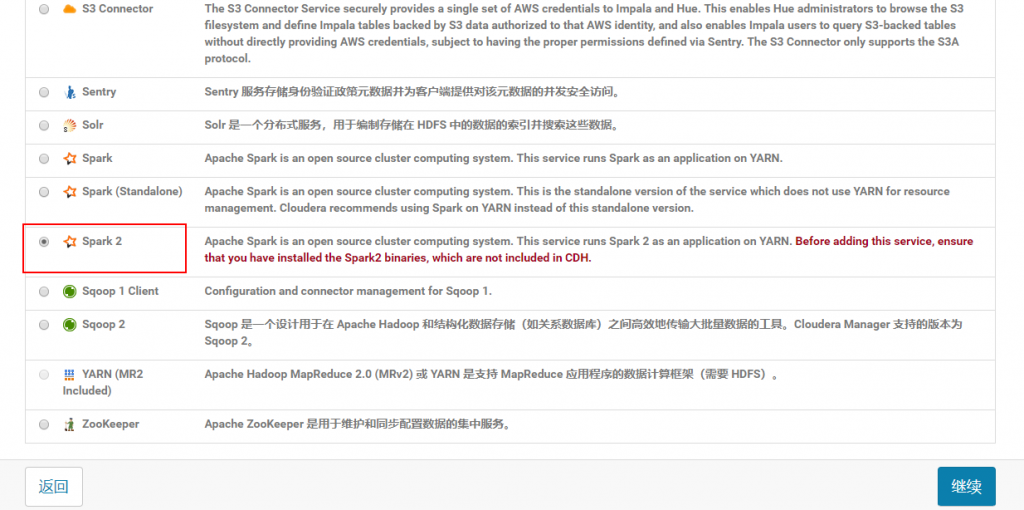Select the Spark (Standalone) radio button
Image resolution: width=1024 pixels, height=510 pixels.
[x=44, y=192]
